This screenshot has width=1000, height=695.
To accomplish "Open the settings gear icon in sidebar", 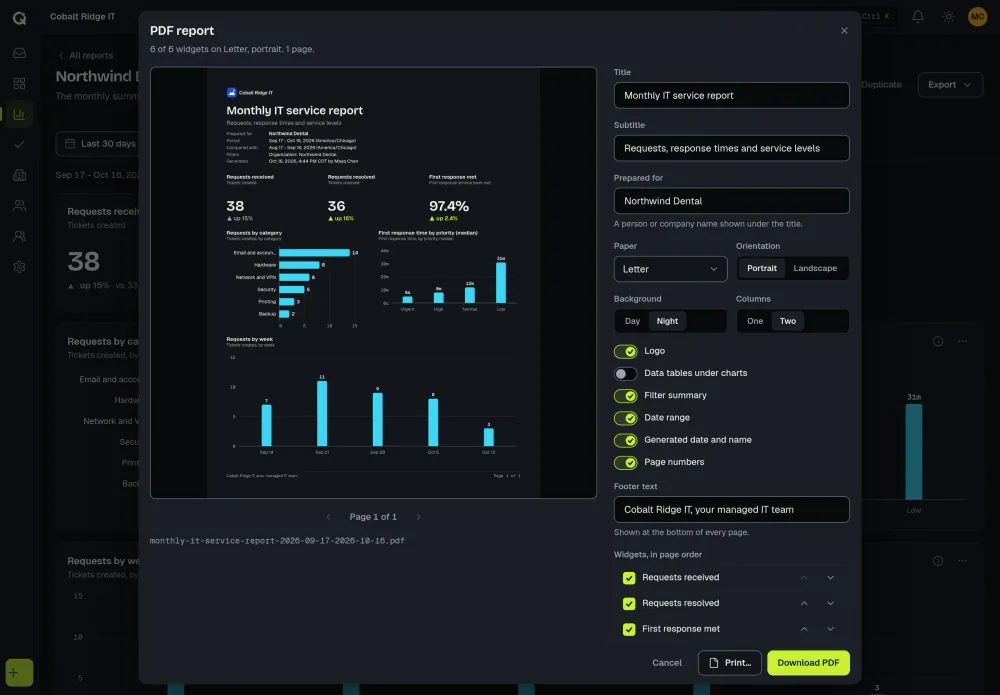I will tap(19, 267).
